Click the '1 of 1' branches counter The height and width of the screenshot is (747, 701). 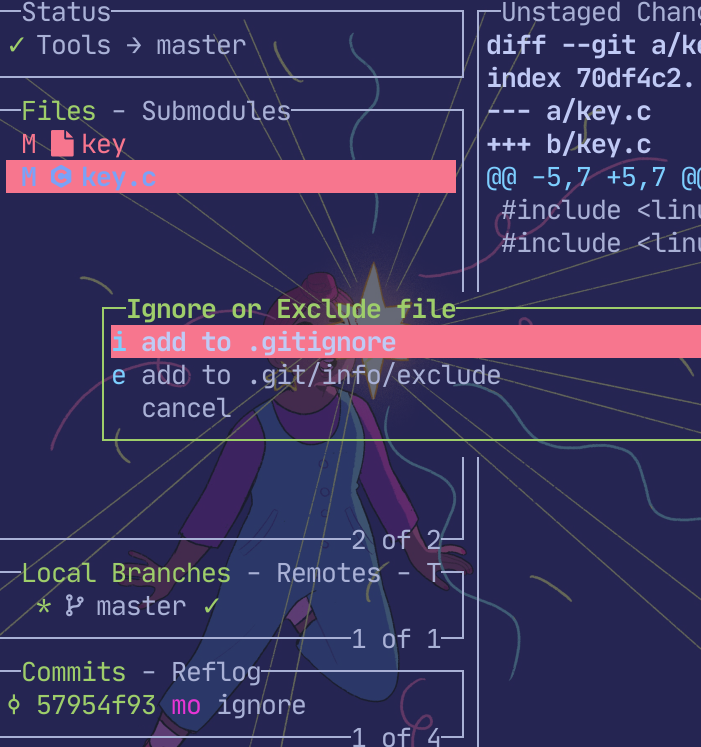[x=396, y=639]
